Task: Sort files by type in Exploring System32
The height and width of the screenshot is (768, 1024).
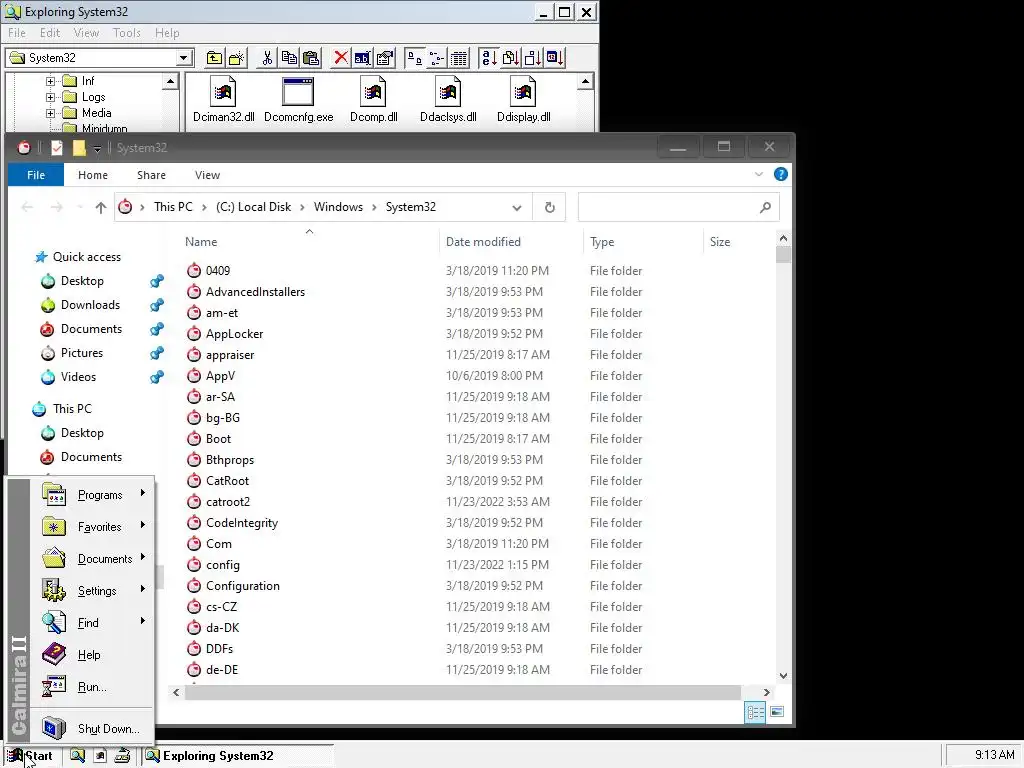Action: (x=510, y=58)
